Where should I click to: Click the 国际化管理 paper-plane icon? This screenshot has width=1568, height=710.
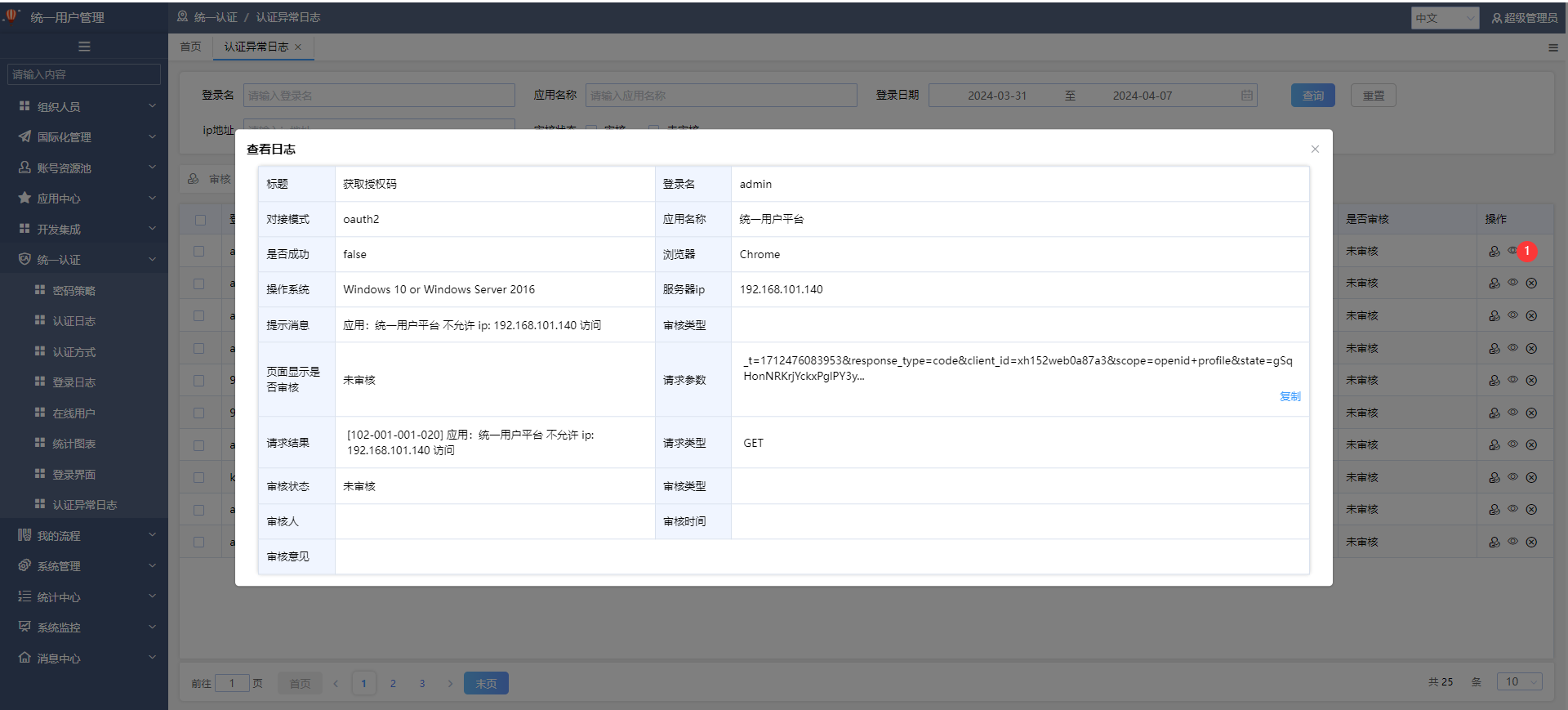24,136
